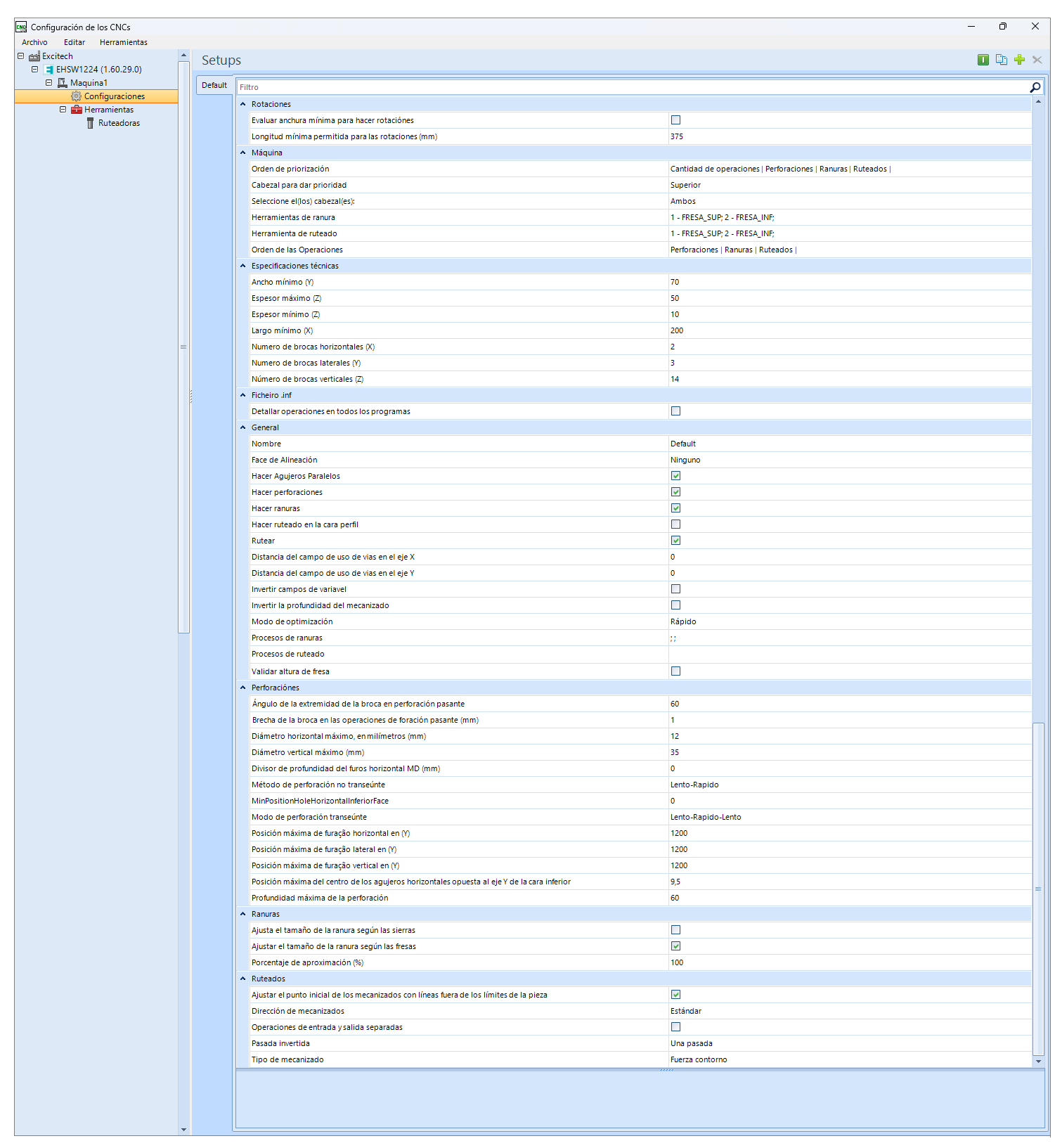1062x1148 pixels.
Task: Open the Editar menu
Action: tap(75, 42)
